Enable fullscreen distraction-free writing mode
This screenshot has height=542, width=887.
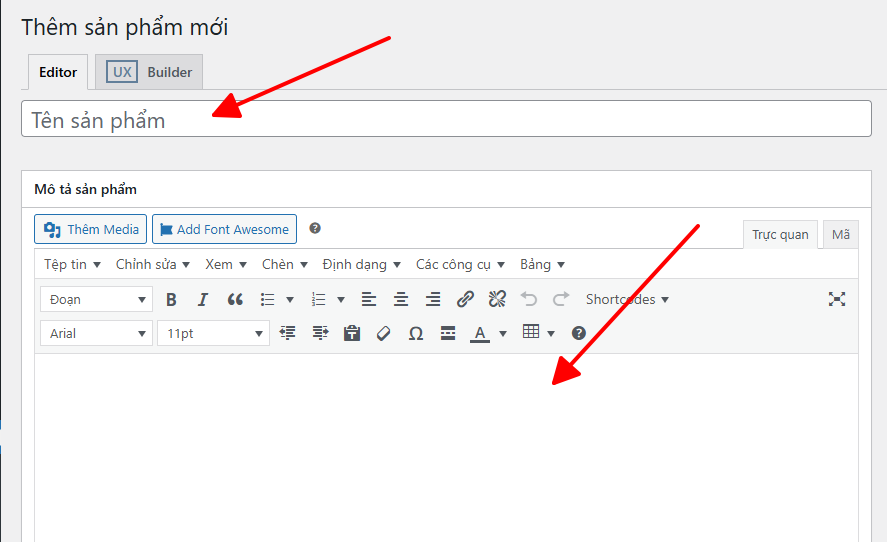pos(837,299)
